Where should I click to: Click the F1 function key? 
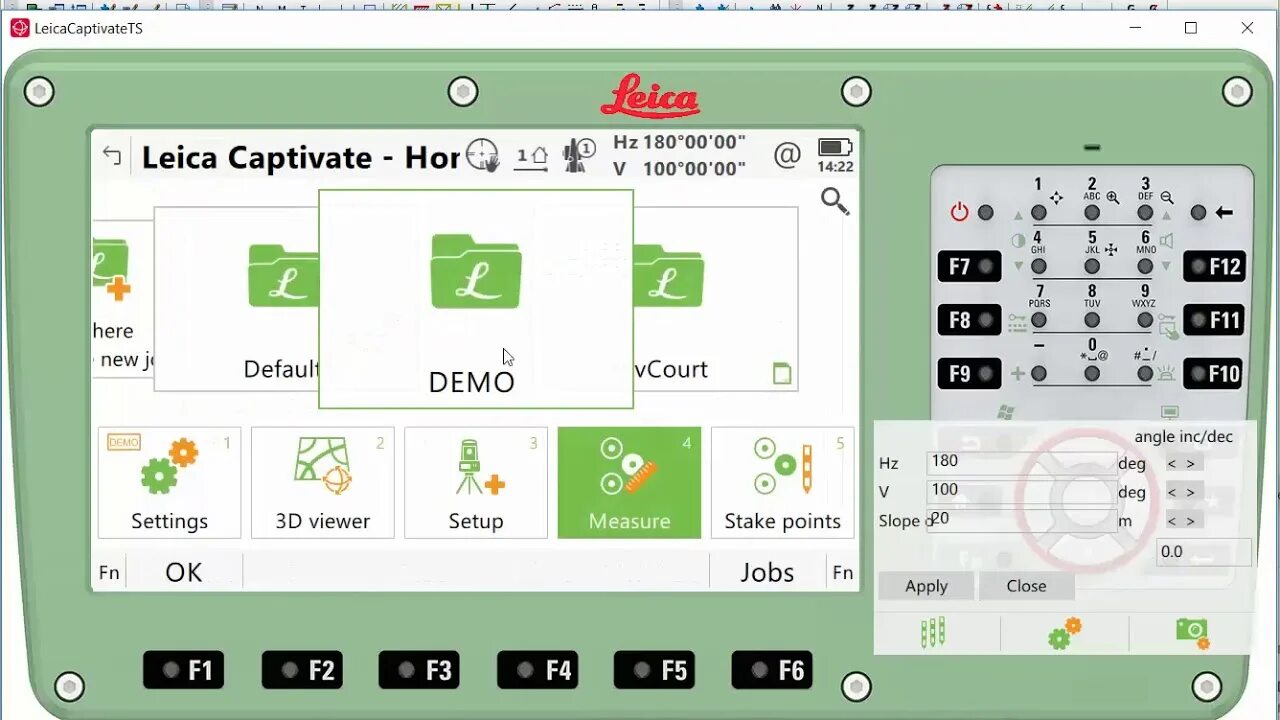click(184, 670)
